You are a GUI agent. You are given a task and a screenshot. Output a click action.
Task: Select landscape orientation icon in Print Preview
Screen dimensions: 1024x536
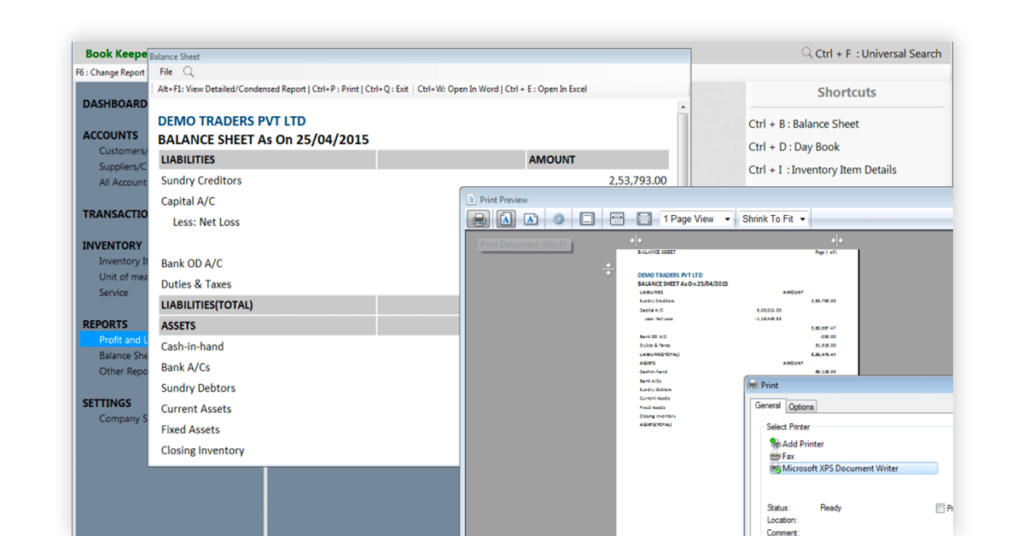(531, 219)
